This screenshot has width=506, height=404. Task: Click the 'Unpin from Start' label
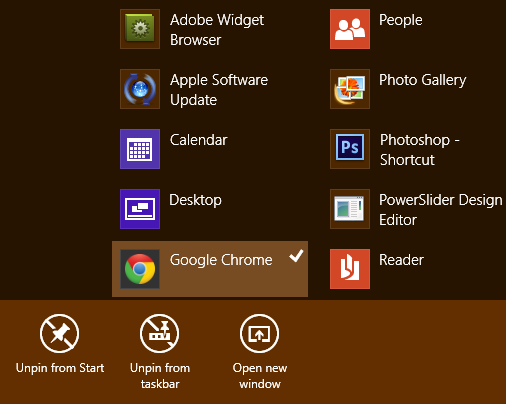tap(60, 368)
